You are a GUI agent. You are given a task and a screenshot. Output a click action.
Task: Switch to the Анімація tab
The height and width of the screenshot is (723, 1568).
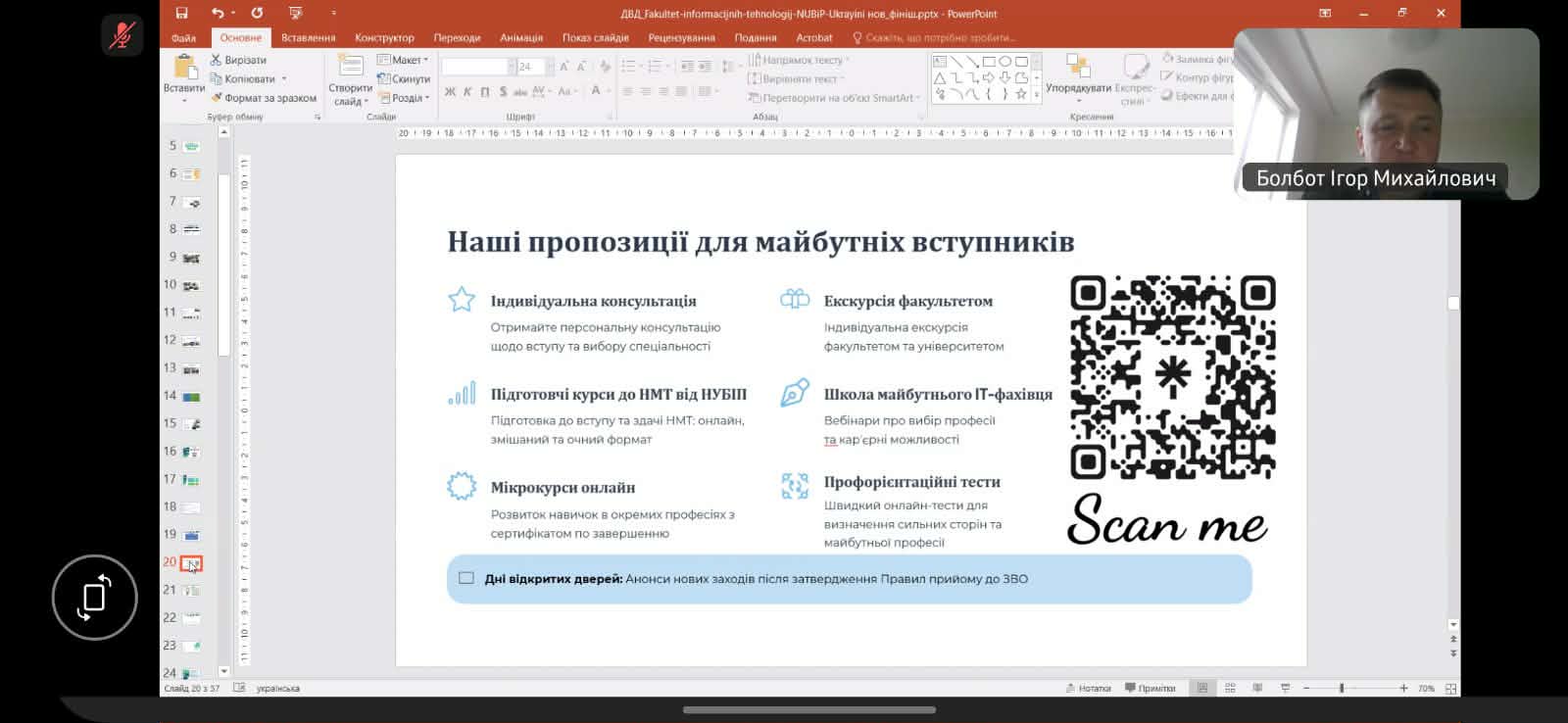point(520,37)
